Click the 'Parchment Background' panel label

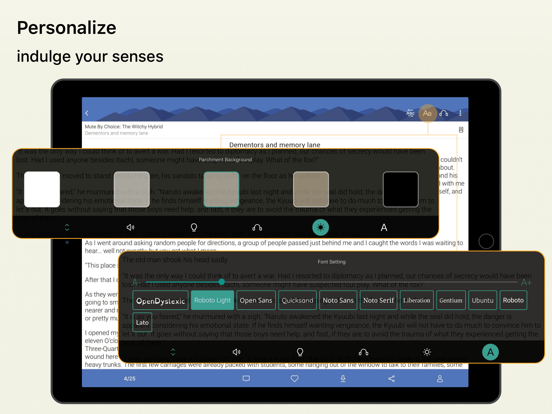[x=225, y=159]
